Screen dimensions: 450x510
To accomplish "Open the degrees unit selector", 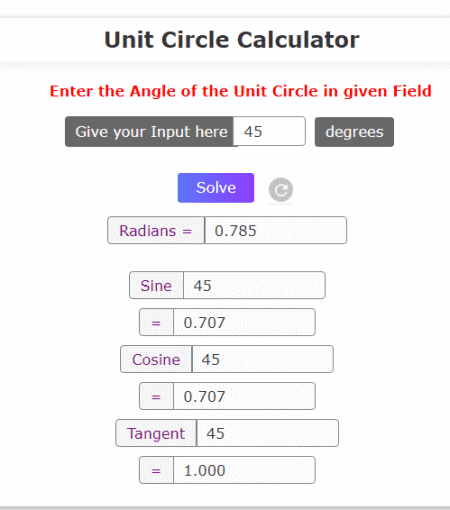I will click(x=354, y=132).
